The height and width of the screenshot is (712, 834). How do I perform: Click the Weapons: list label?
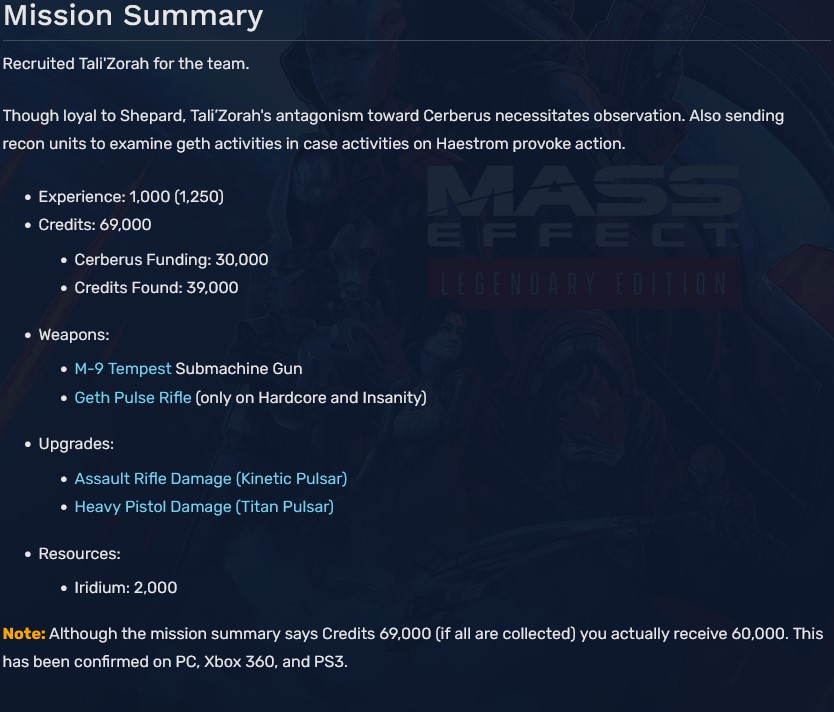click(74, 334)
